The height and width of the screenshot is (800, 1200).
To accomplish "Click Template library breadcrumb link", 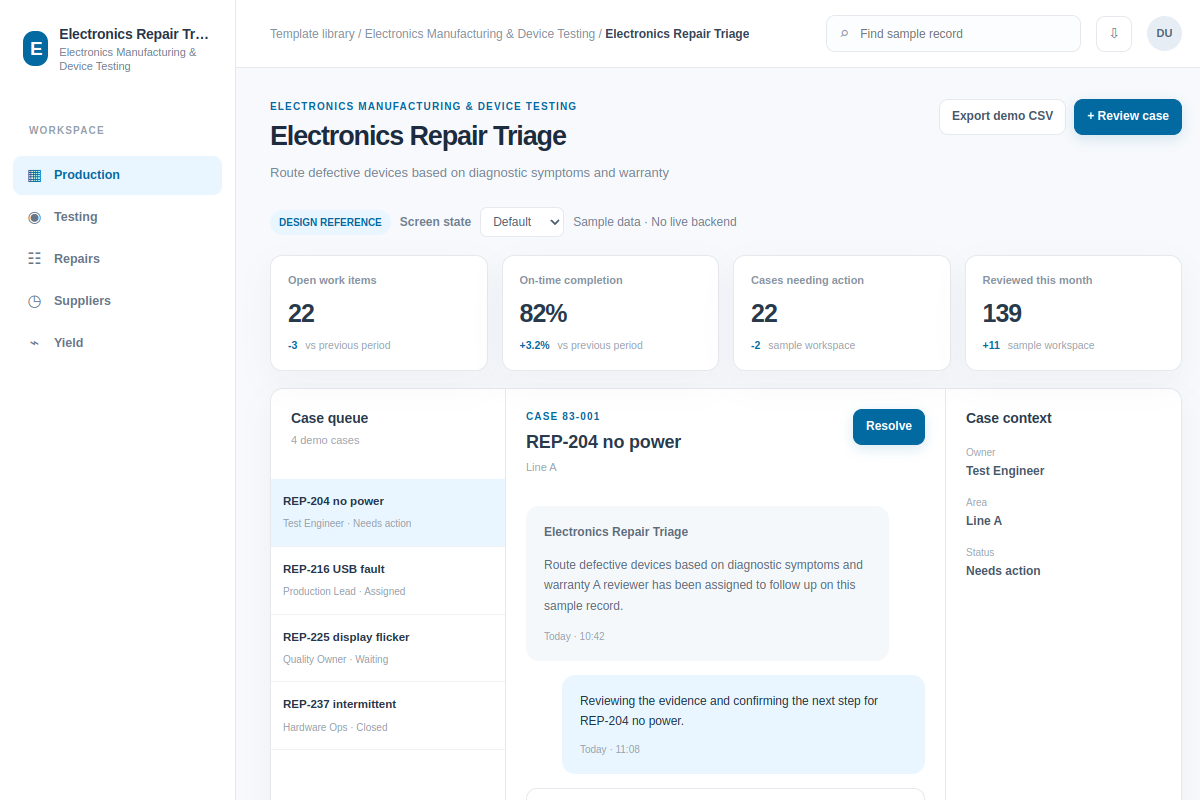I will (312, 34).
